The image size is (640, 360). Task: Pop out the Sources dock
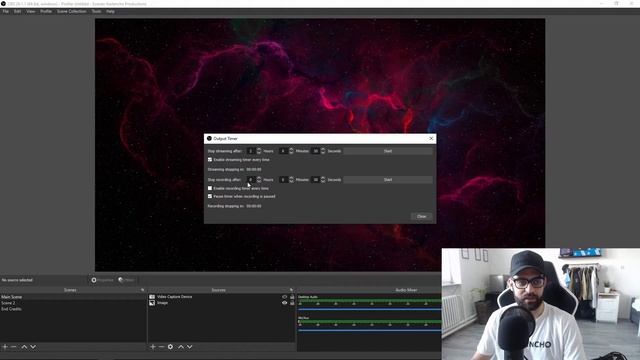click(x=291, y=290)
